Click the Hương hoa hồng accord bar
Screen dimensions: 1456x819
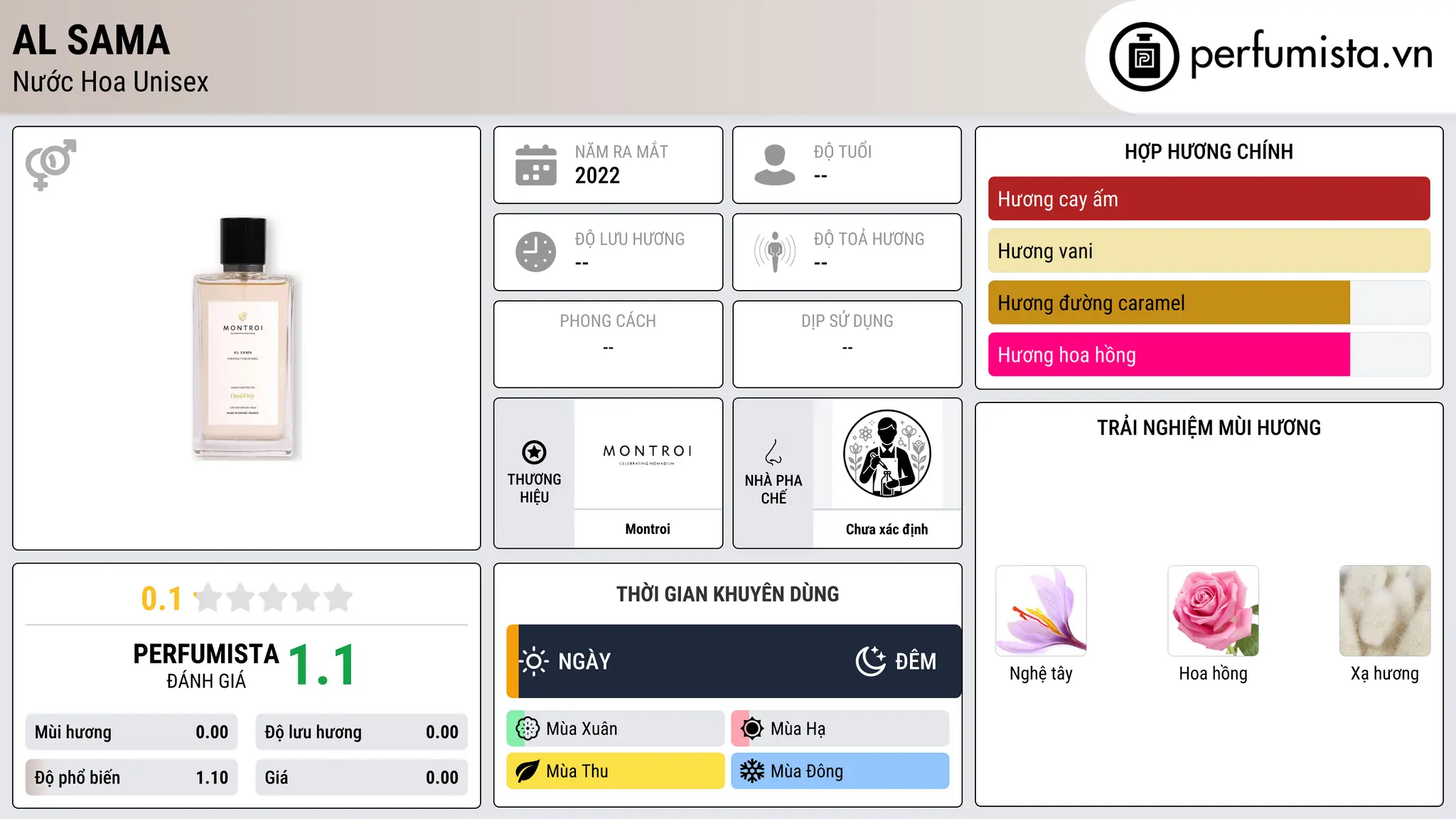1209,355
